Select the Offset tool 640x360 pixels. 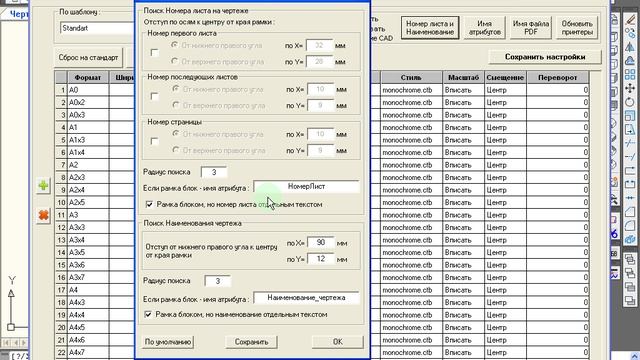[x=630, y=61]
